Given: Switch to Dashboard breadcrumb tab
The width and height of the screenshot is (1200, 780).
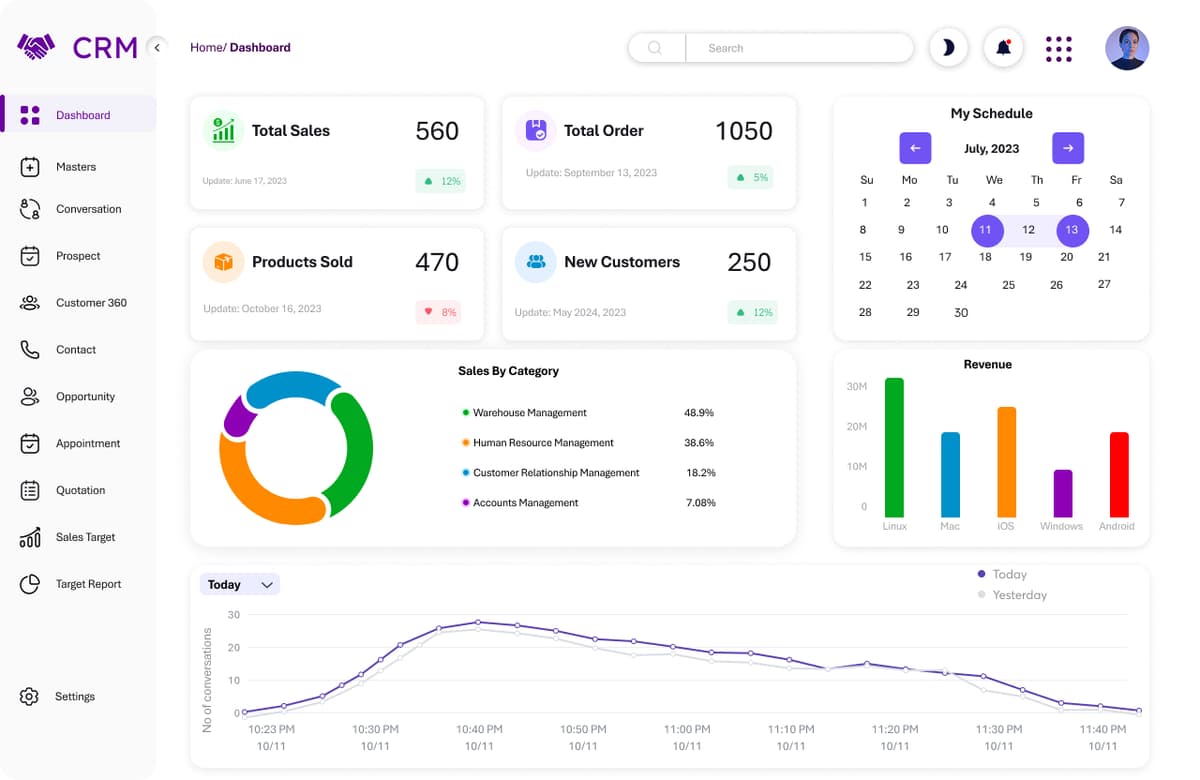Looking at the screenshot, I should click(260, 47).
